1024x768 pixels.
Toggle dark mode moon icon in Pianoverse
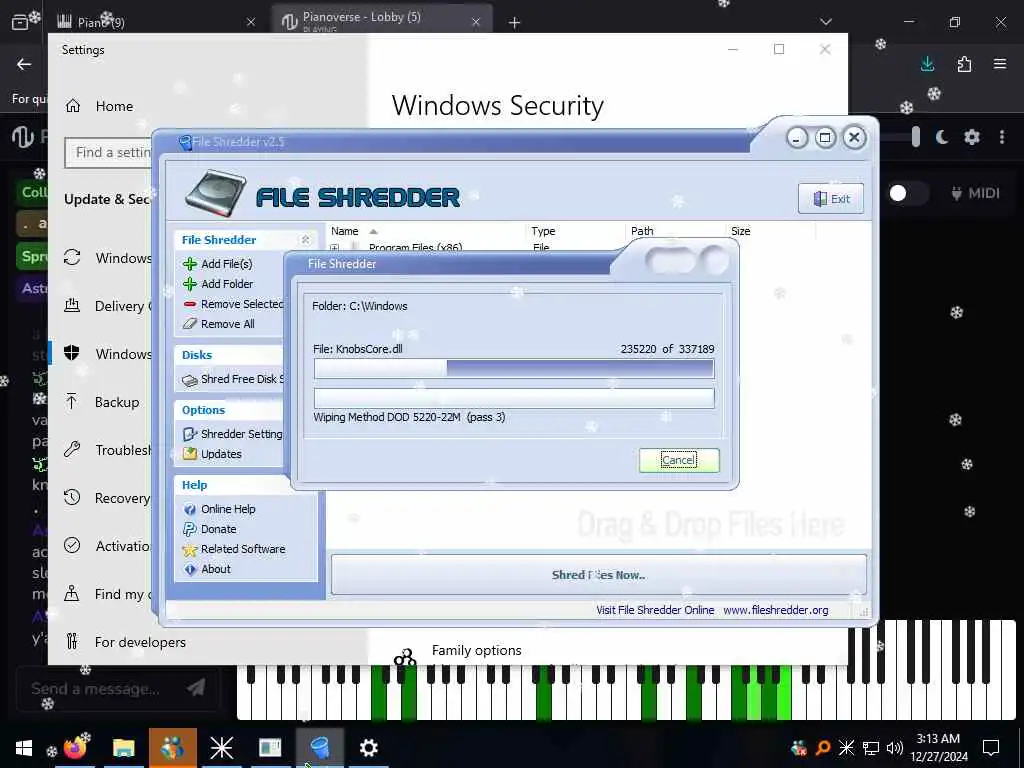(942, 137)
